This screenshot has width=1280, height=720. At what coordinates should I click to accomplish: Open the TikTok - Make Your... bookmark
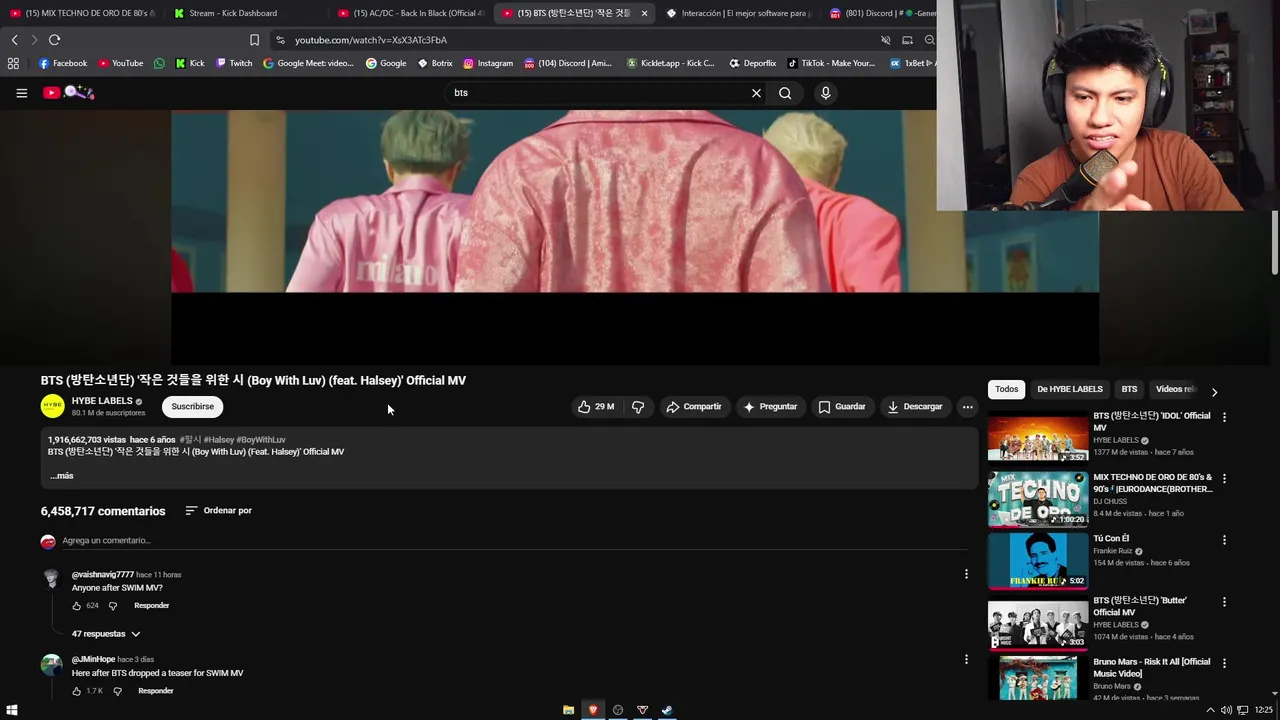(831, 63)
